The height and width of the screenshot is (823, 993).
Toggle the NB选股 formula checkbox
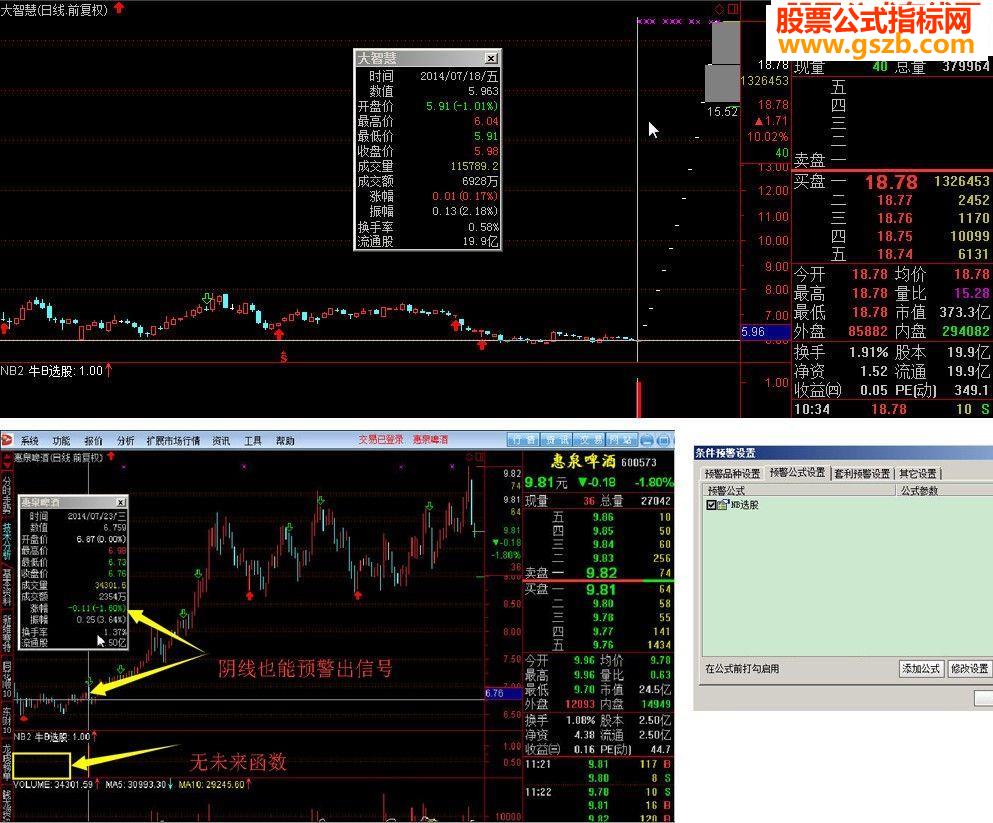(x=711, y=505)
